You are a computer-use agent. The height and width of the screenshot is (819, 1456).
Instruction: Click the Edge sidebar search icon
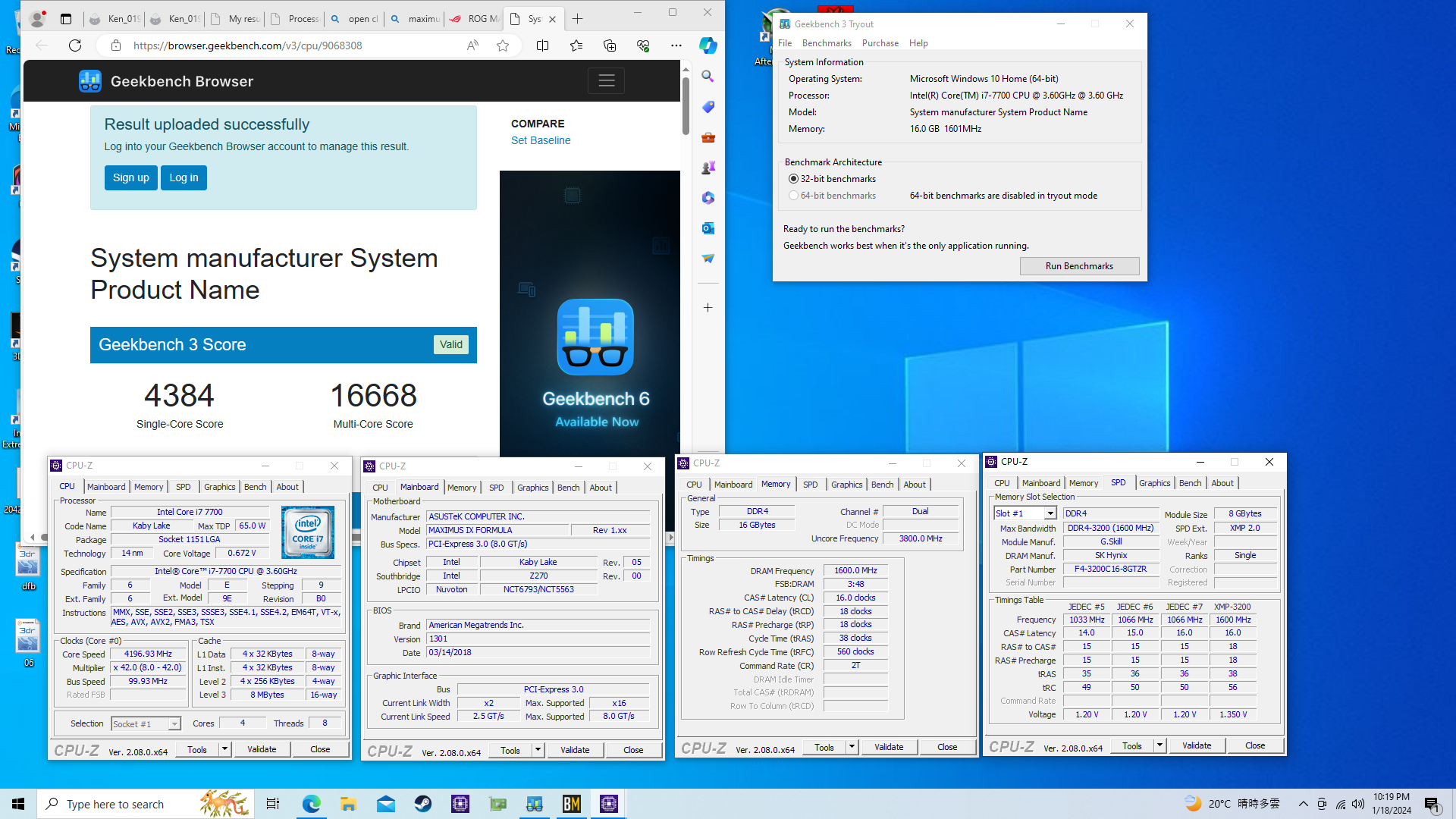(x=708, y=76)
